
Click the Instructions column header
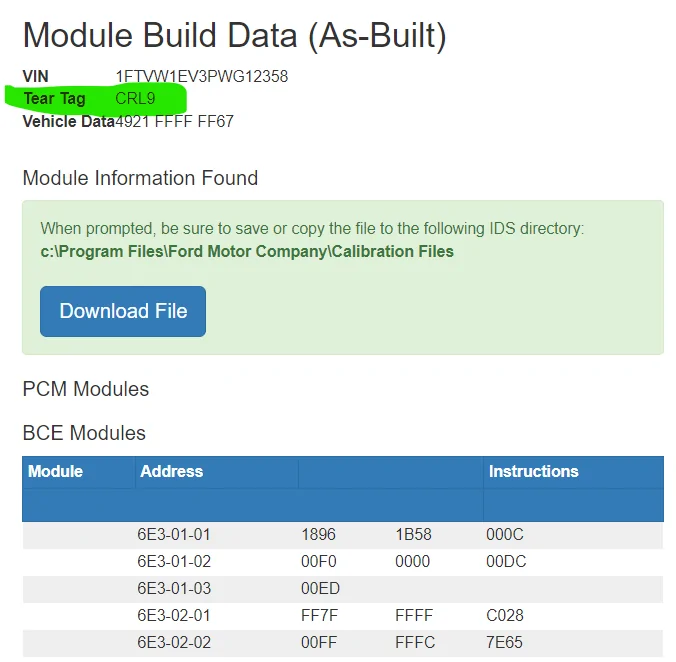[533, 471]
